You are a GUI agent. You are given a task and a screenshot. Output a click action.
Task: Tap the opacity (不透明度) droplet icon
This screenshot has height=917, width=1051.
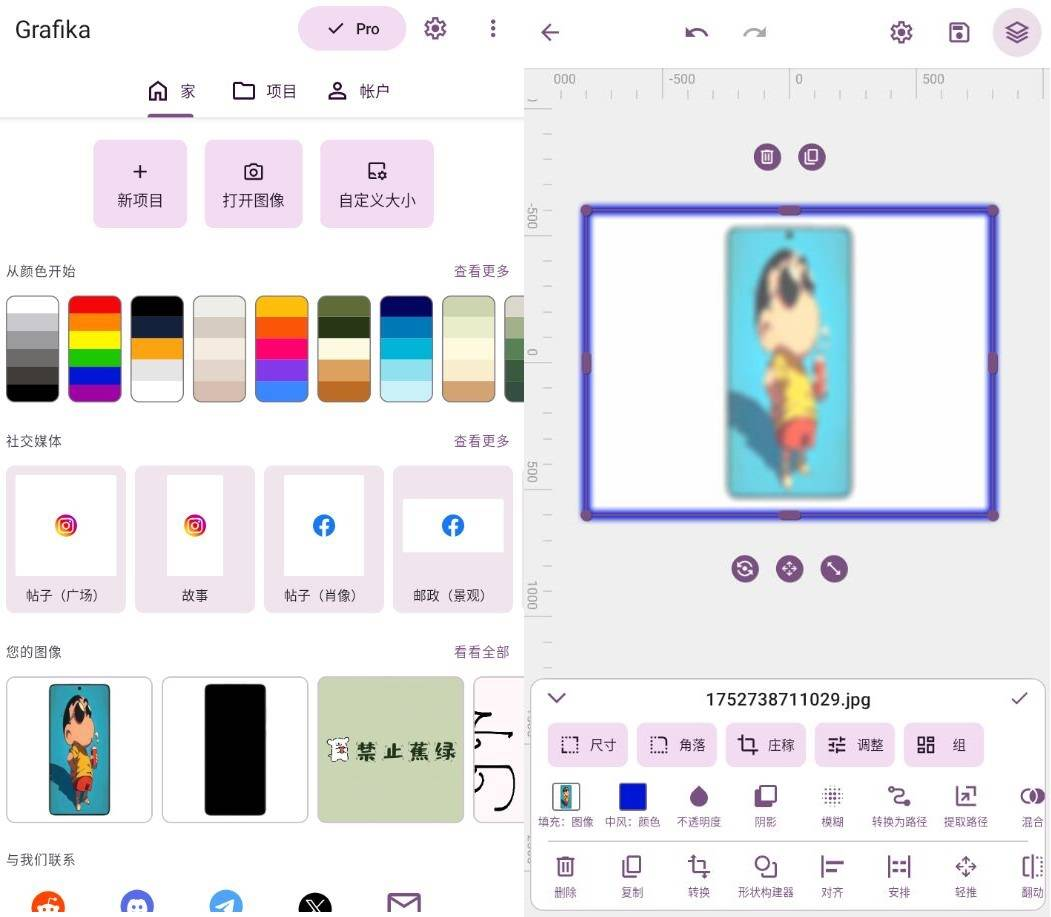[699, 797]
